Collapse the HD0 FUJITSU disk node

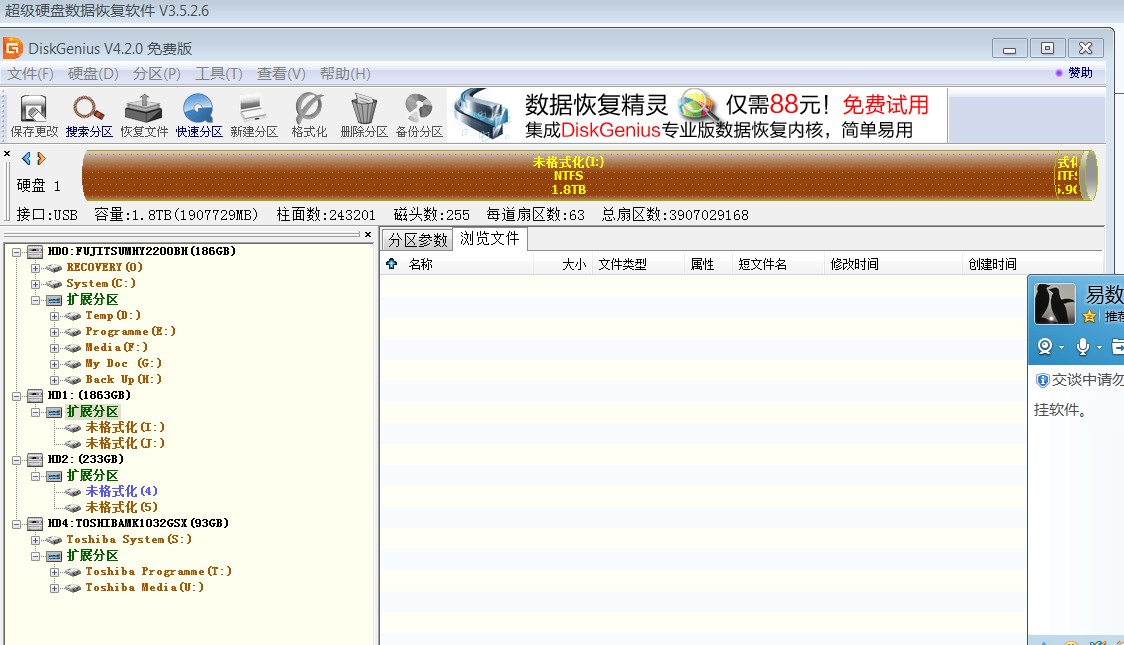(16, 252)
